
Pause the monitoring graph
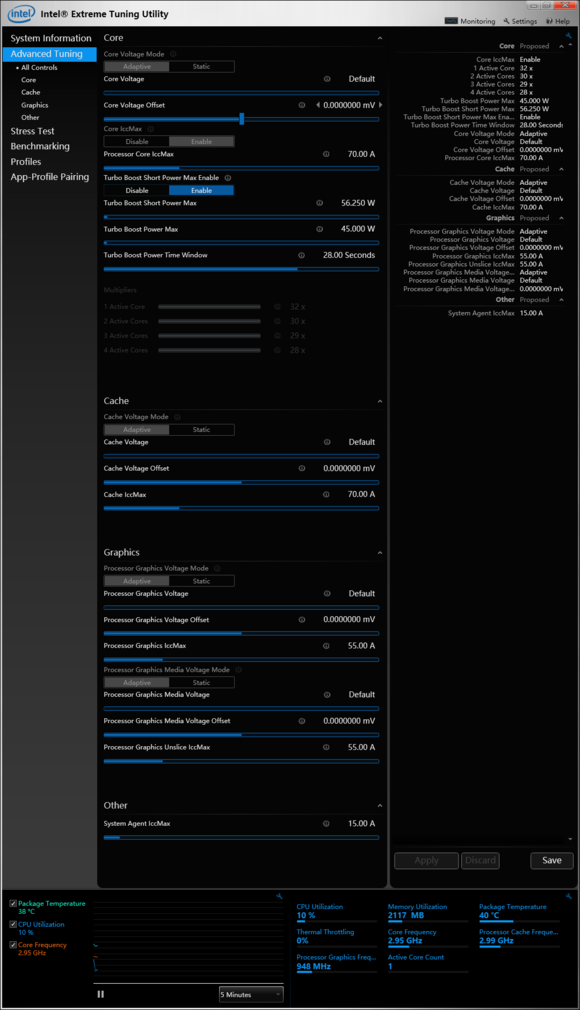coord(101,994)
